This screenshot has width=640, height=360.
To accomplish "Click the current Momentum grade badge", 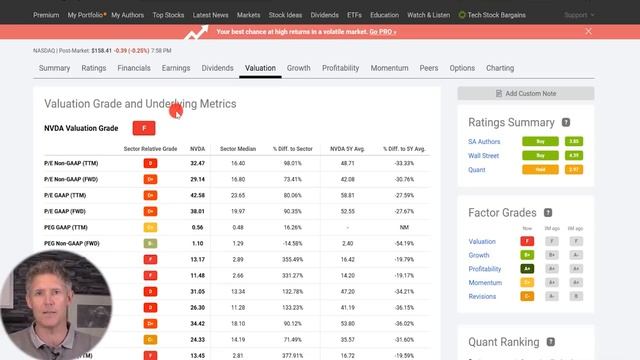I will [x=527, y=282].
